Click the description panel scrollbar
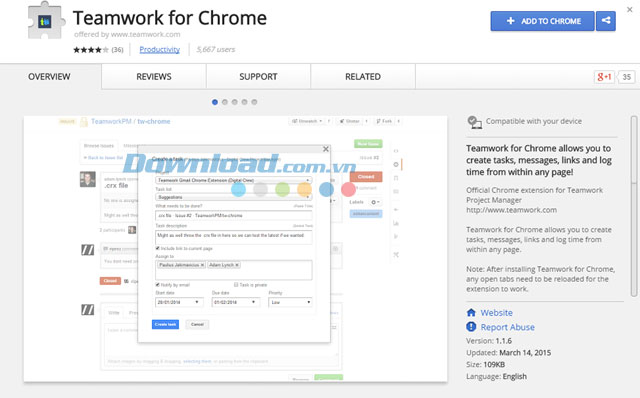This screenshot has width=640, height=398. click(634, 206)
